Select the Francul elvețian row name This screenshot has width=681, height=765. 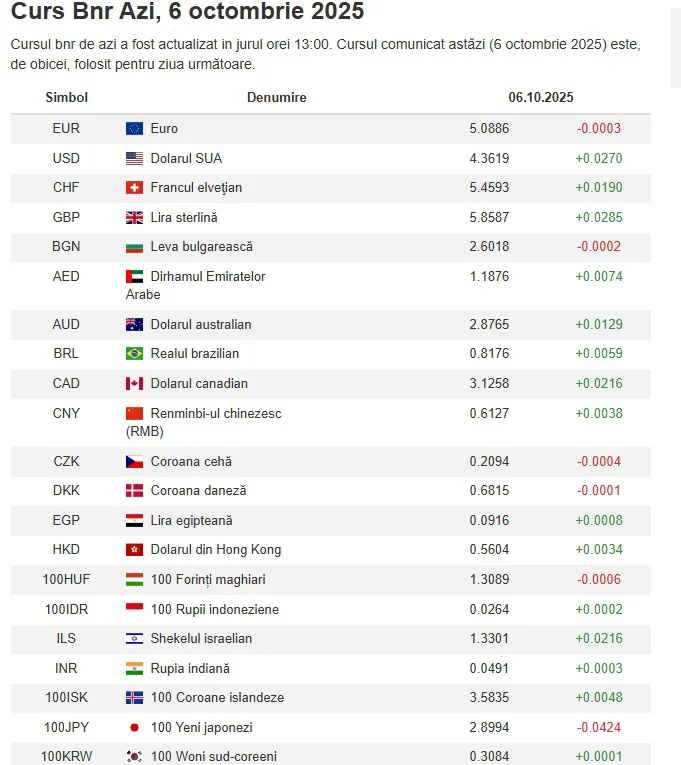coord(196,188)
